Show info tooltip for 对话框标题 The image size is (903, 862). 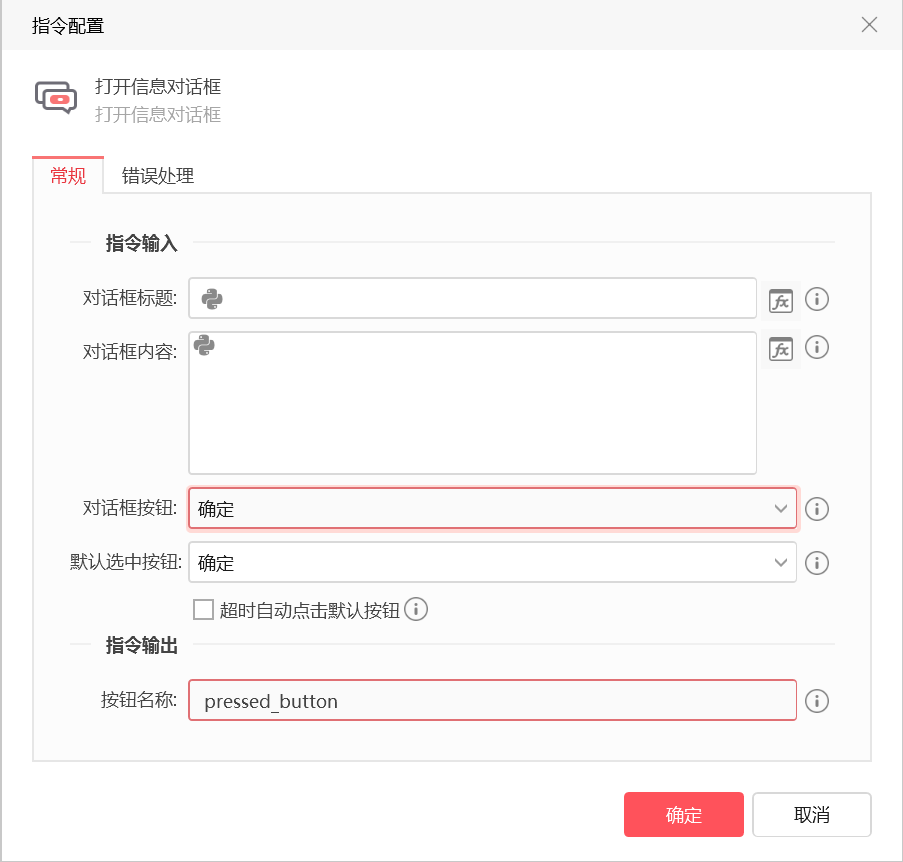tap(817, 299)
